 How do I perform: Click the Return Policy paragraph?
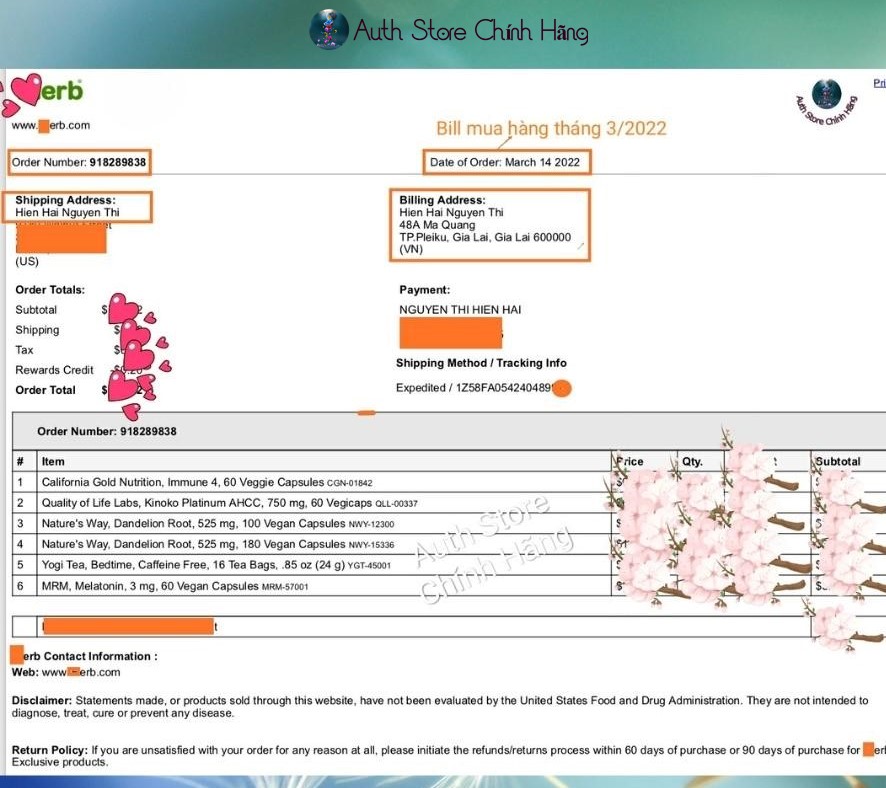point(449,756)
